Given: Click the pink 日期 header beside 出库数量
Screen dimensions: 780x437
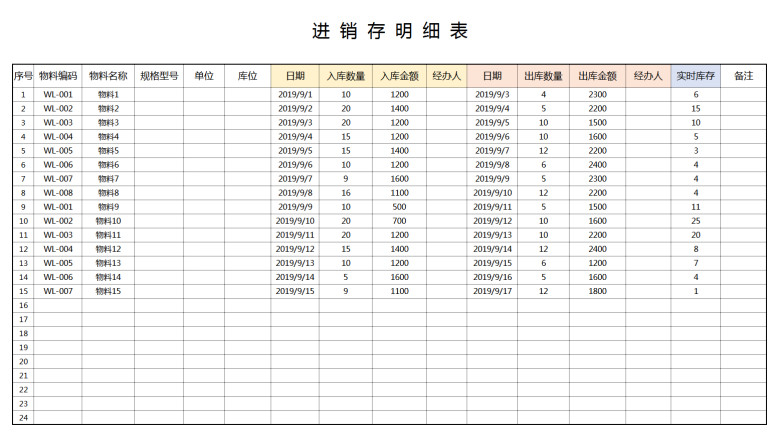Looking at the screenshot, I should (x=492, y=76).
